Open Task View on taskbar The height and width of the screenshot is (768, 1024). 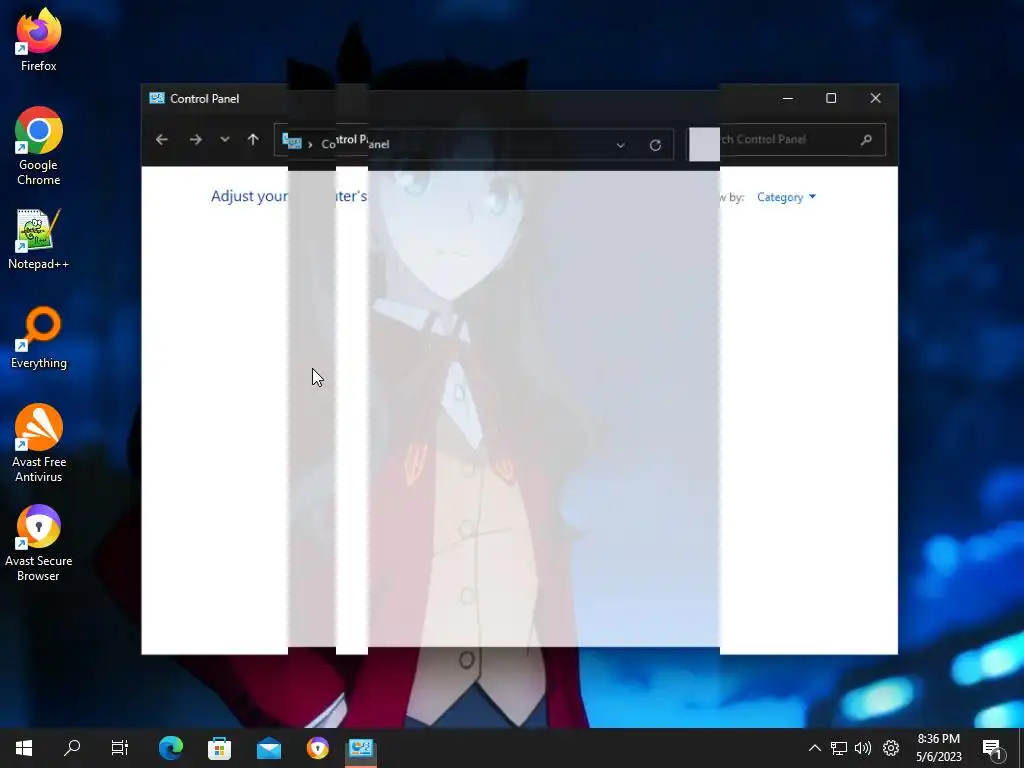pos(120,748)
